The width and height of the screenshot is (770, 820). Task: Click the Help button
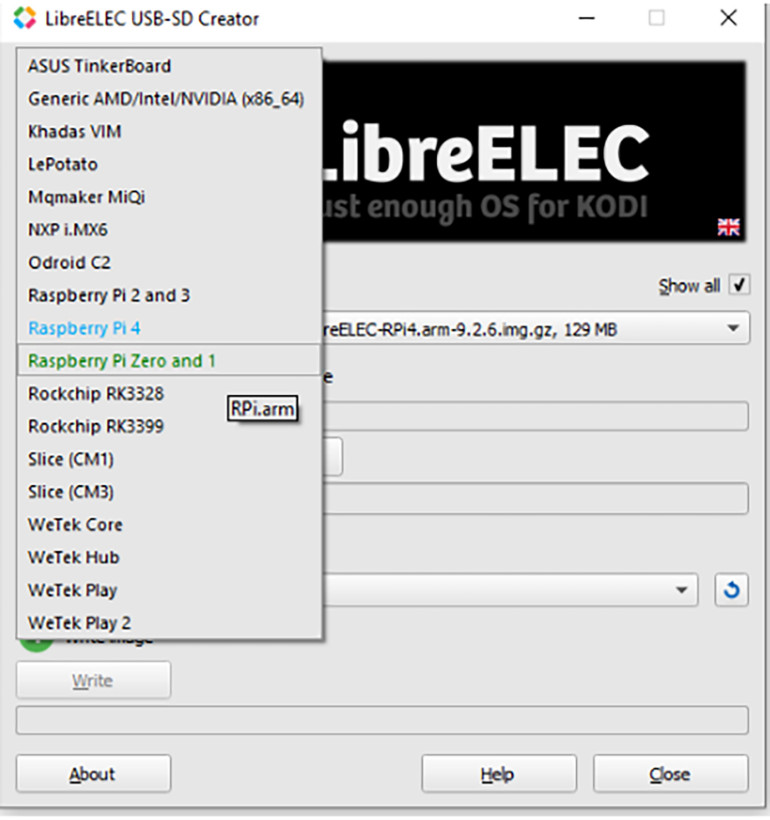coord(499,773)
